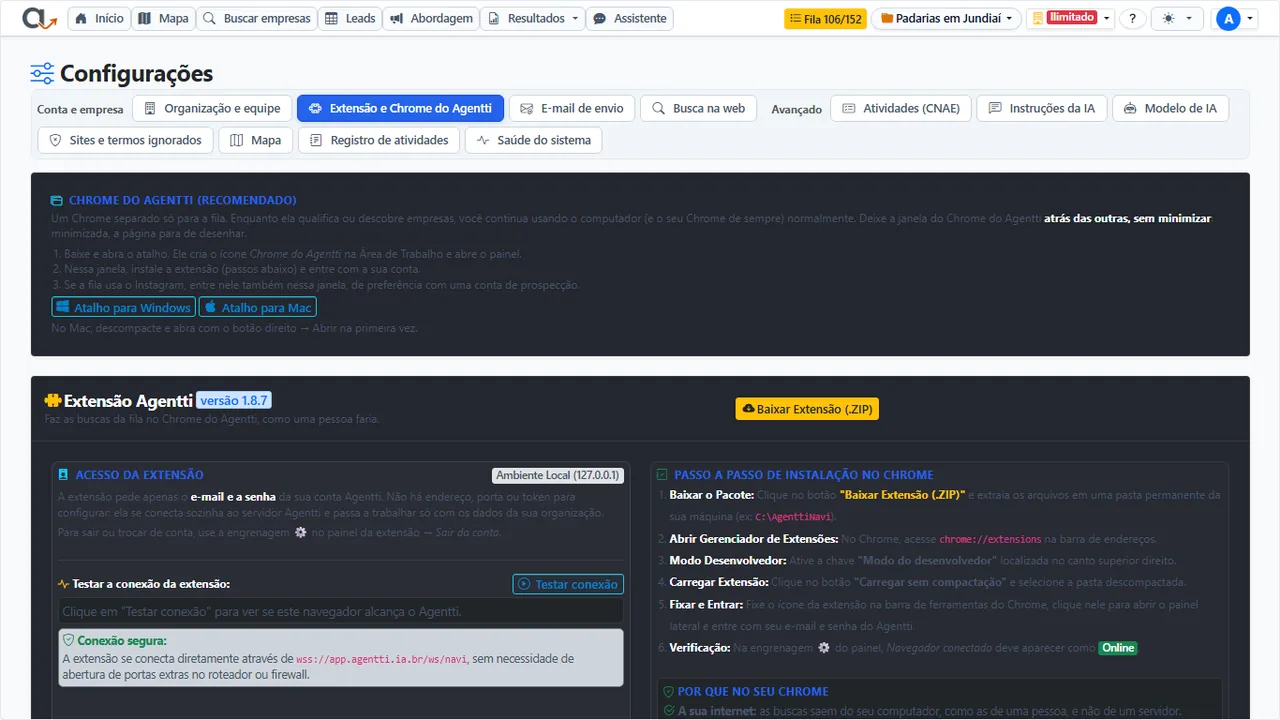
Task: Click the Fila 106/152 queue button
Action: (x=825, y=19)
